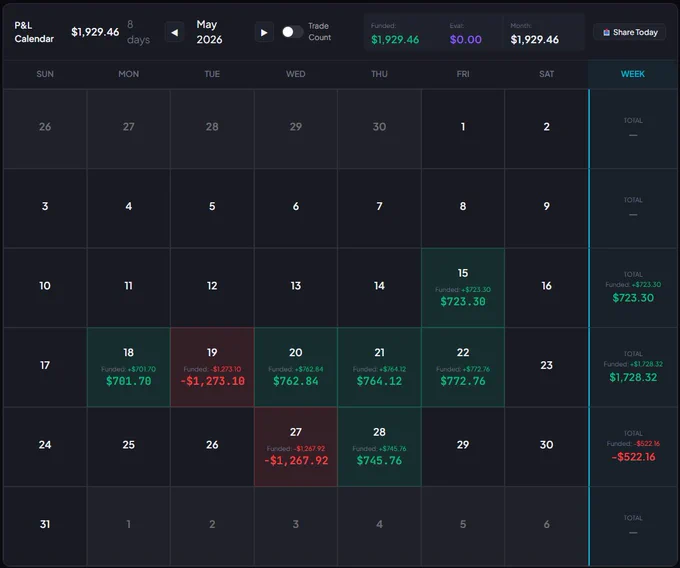Select the day cell for May 8

point(463,208)
